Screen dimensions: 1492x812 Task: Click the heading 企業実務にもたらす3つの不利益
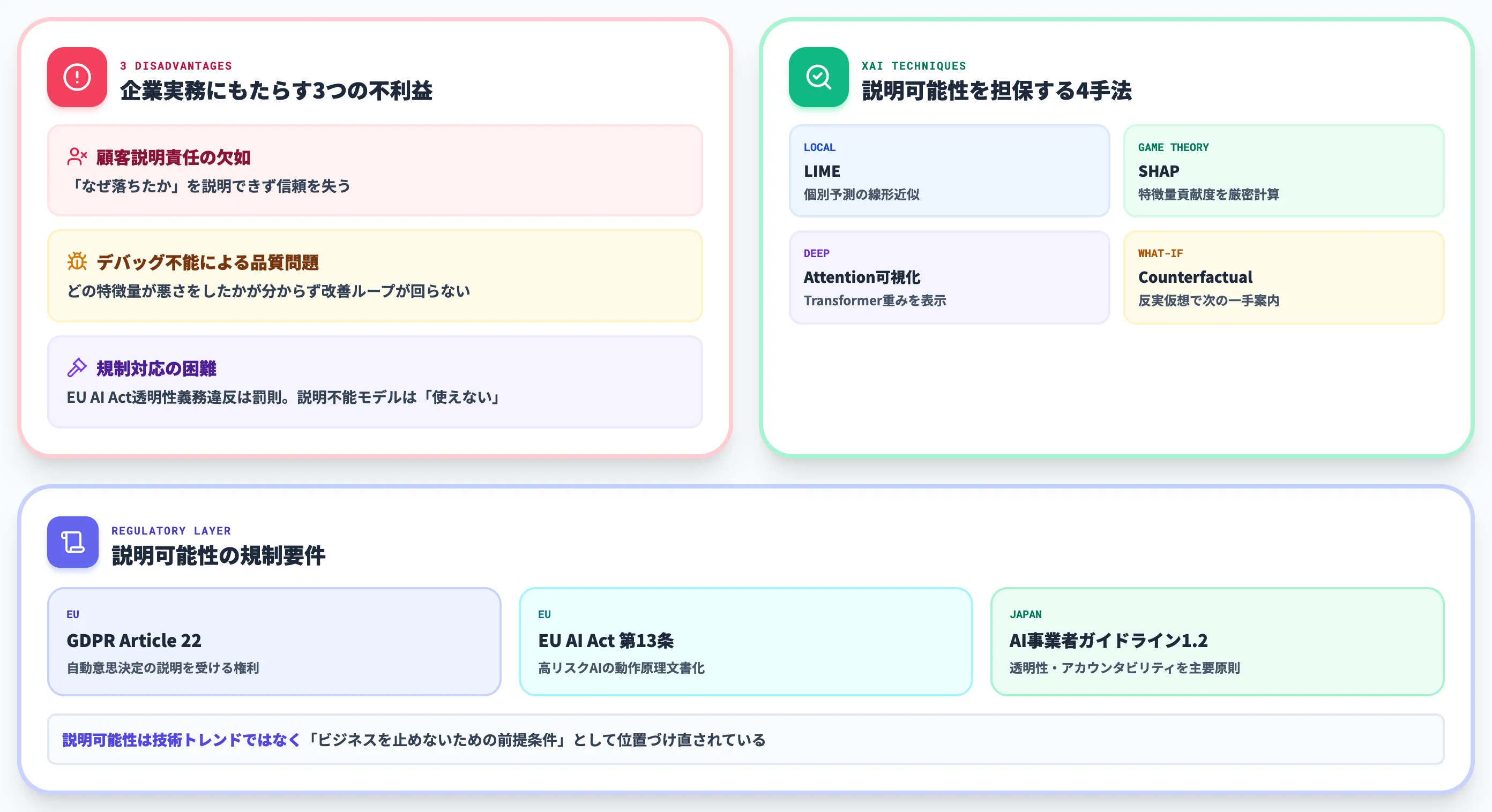277,91
